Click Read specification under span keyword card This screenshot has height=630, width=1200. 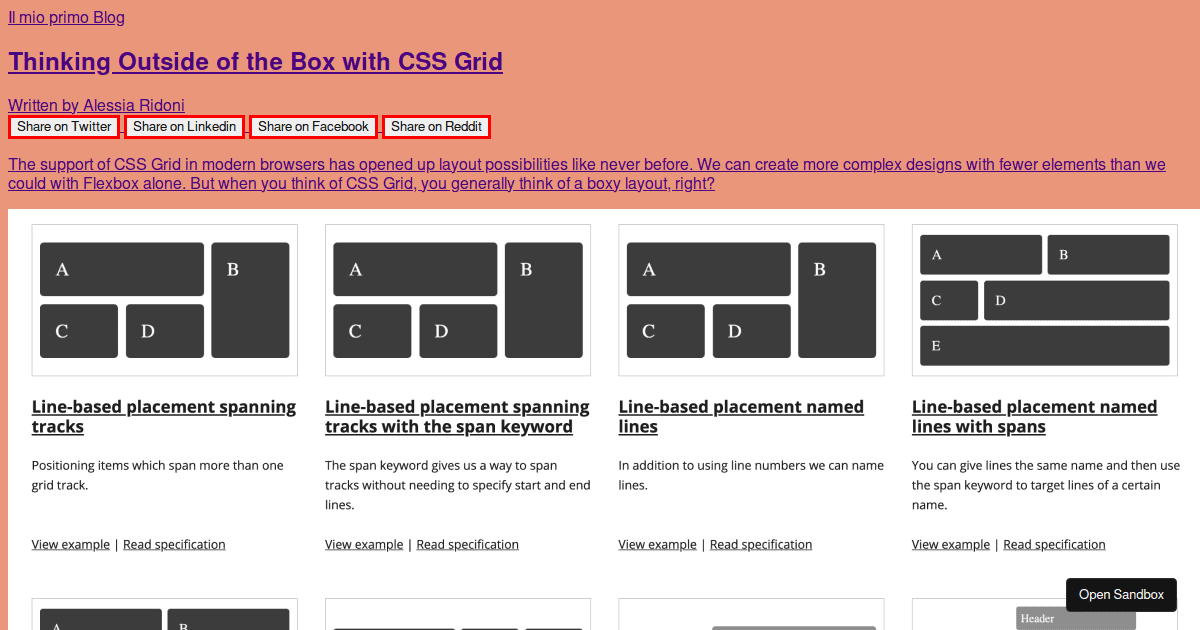point(467,544)
